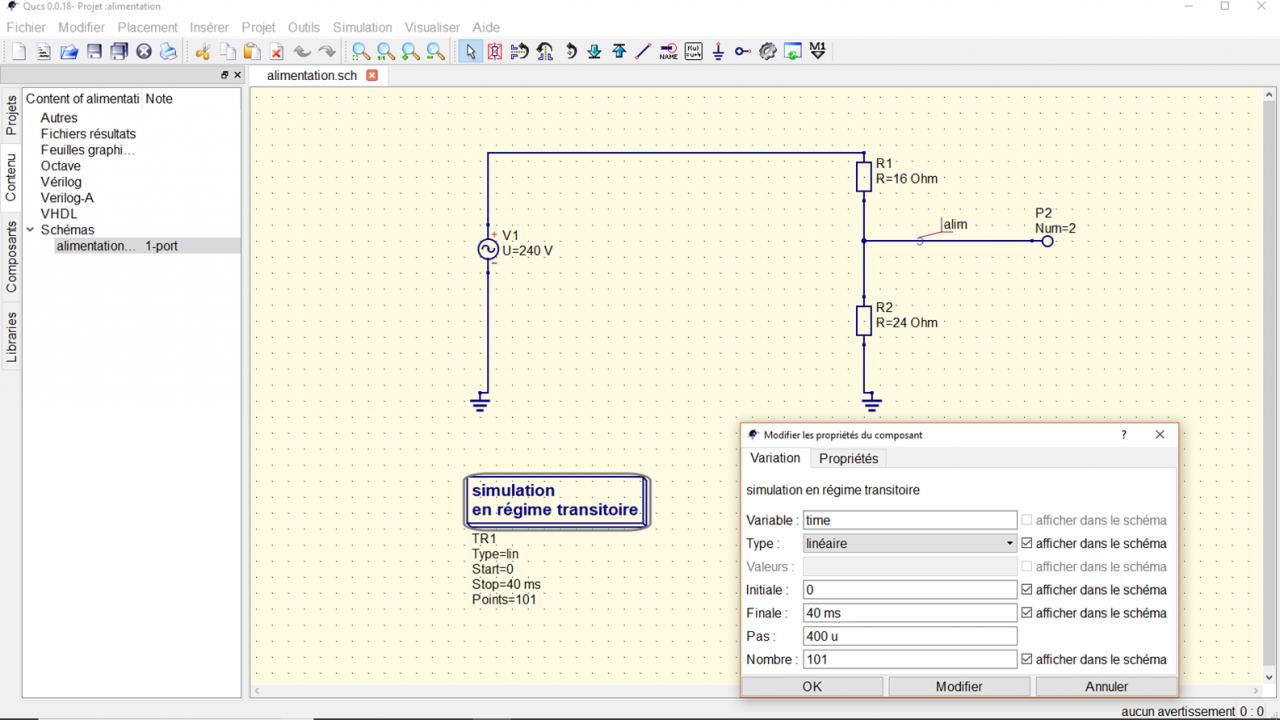The width and height of the screenshot is (1280, 720).
Task: Open the Composants side tab
Action: coord(12,257)
